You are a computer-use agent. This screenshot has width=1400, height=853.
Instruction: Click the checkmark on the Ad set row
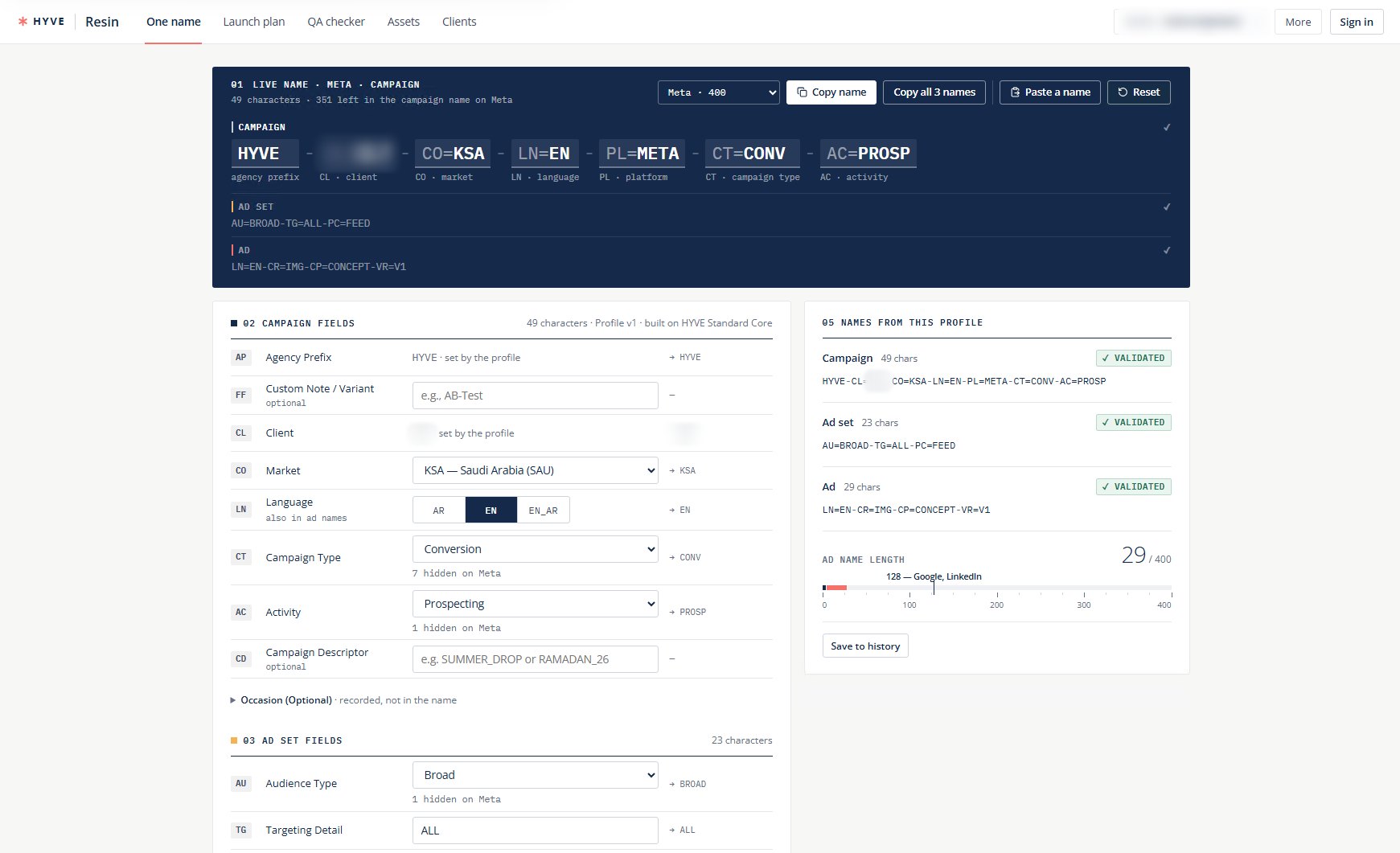[x=1167, y=207]
